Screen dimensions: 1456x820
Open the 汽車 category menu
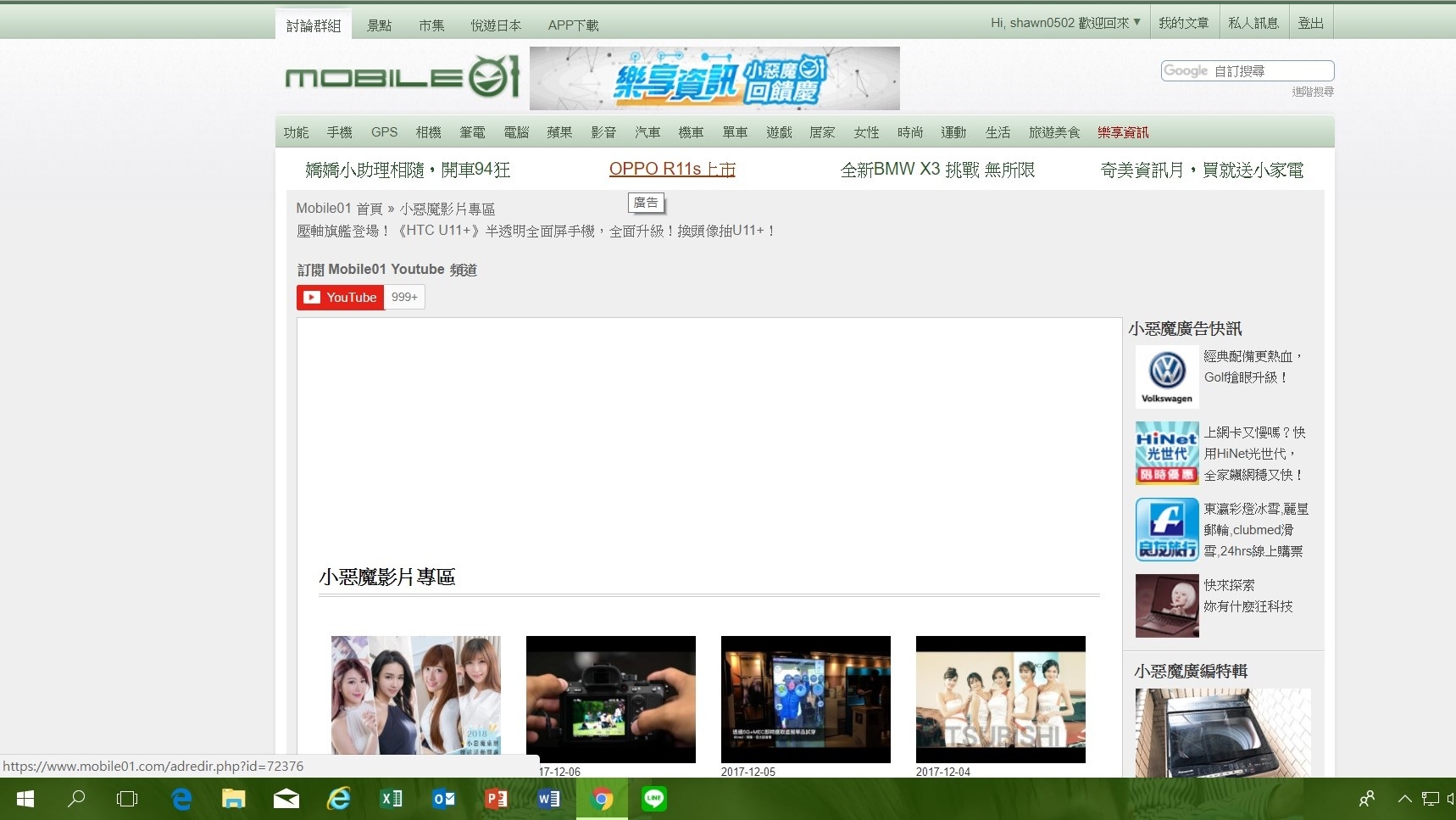(x=647, y=132)
